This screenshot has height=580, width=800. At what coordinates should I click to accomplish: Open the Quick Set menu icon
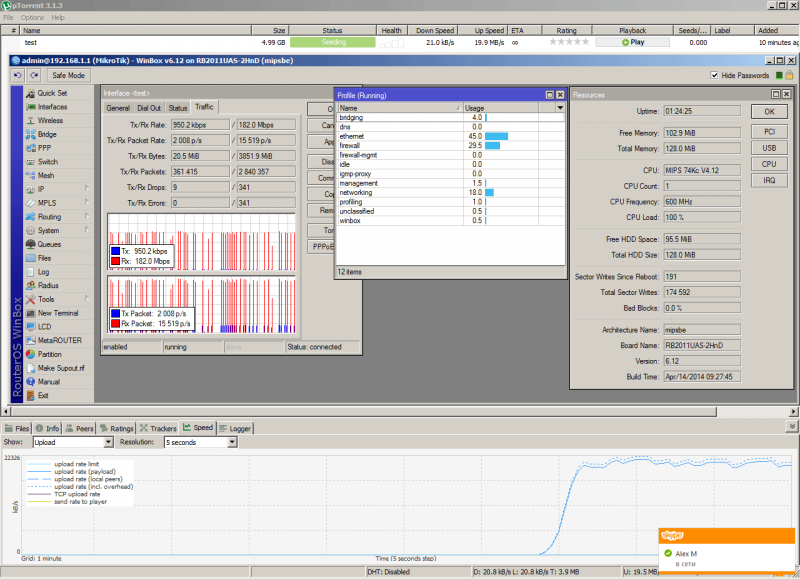[x=30, y=93]
